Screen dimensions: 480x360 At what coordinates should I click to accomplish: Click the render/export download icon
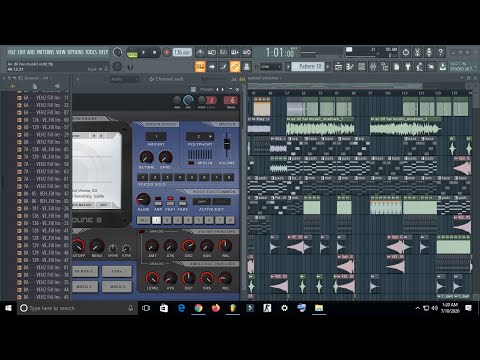(x=443, y=67)
